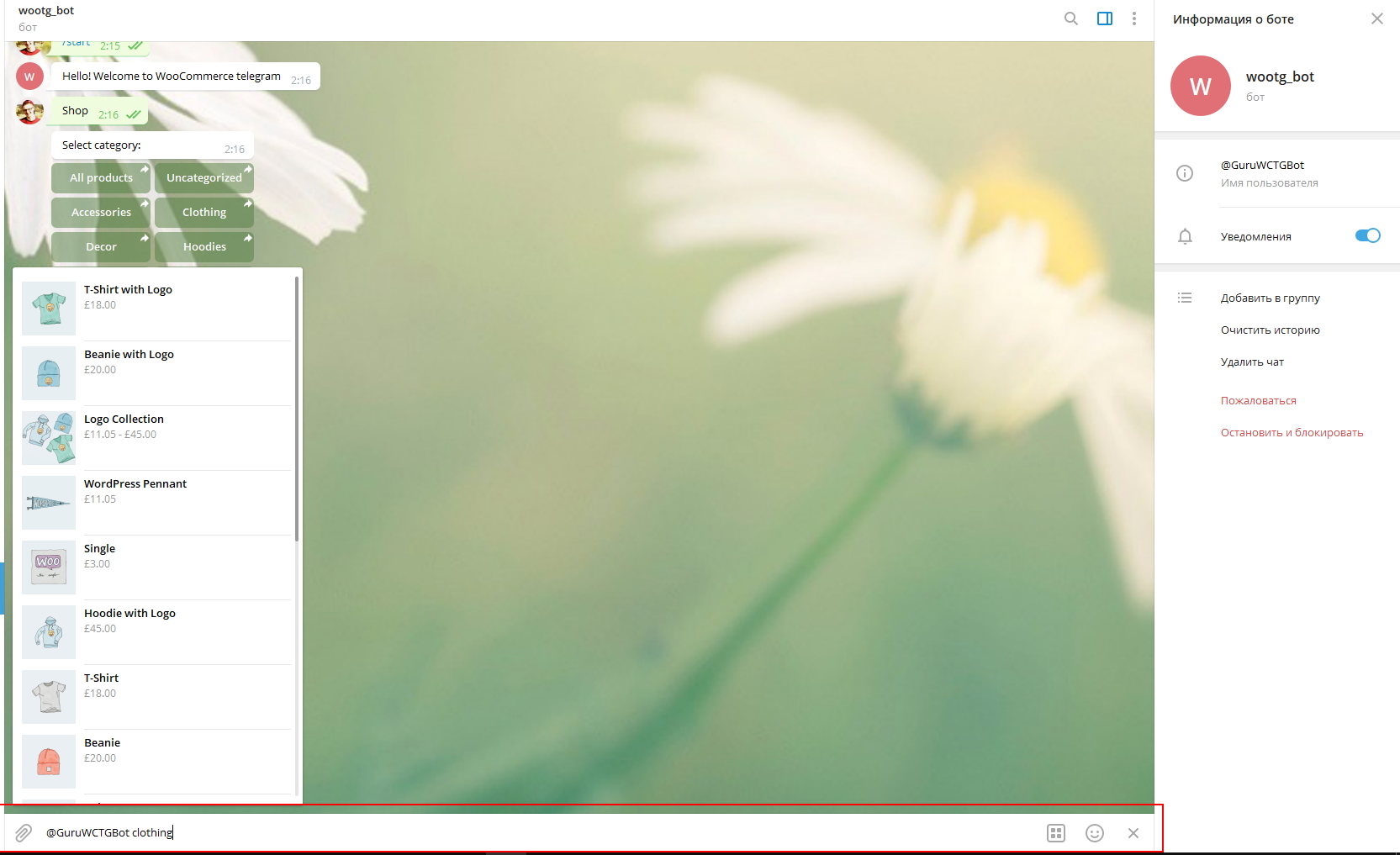Click the wootg_bot profile avatar in info panel

click(x=1201, y=86)
